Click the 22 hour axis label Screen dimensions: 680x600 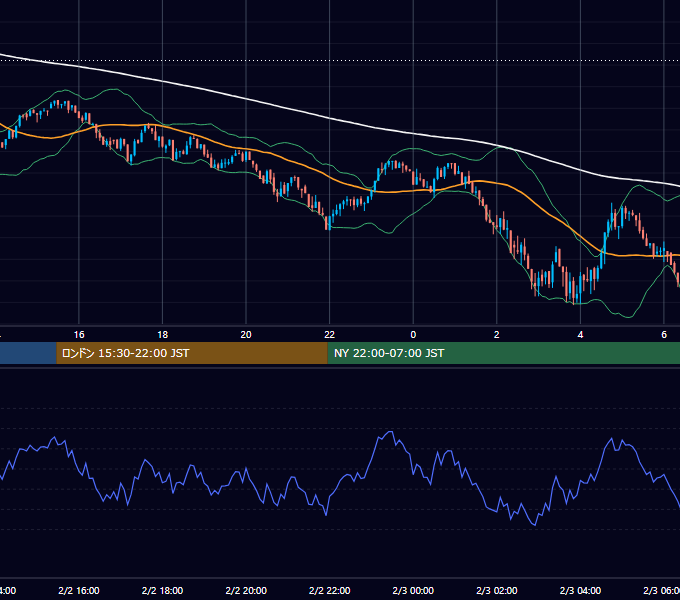pyautogui.click(x=330, y=335)
